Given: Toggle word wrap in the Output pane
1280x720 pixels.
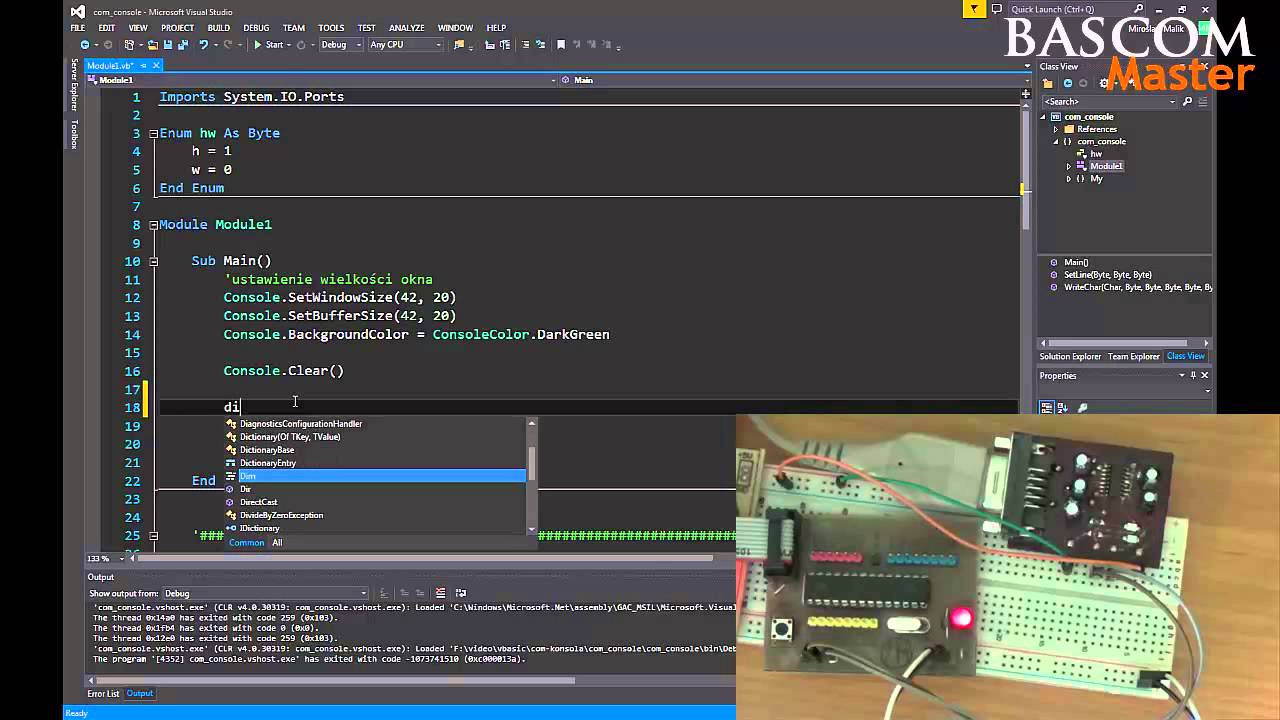Looking at the screenshot, I should click(459, 593).
